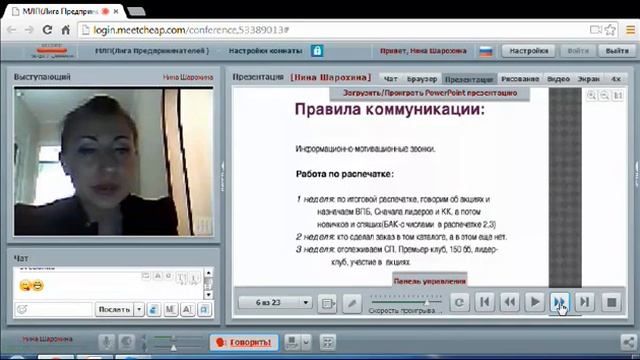Click the M chat formatting icon
The width and height of the screenshot is (640, 360).
(x=170, y=310)
